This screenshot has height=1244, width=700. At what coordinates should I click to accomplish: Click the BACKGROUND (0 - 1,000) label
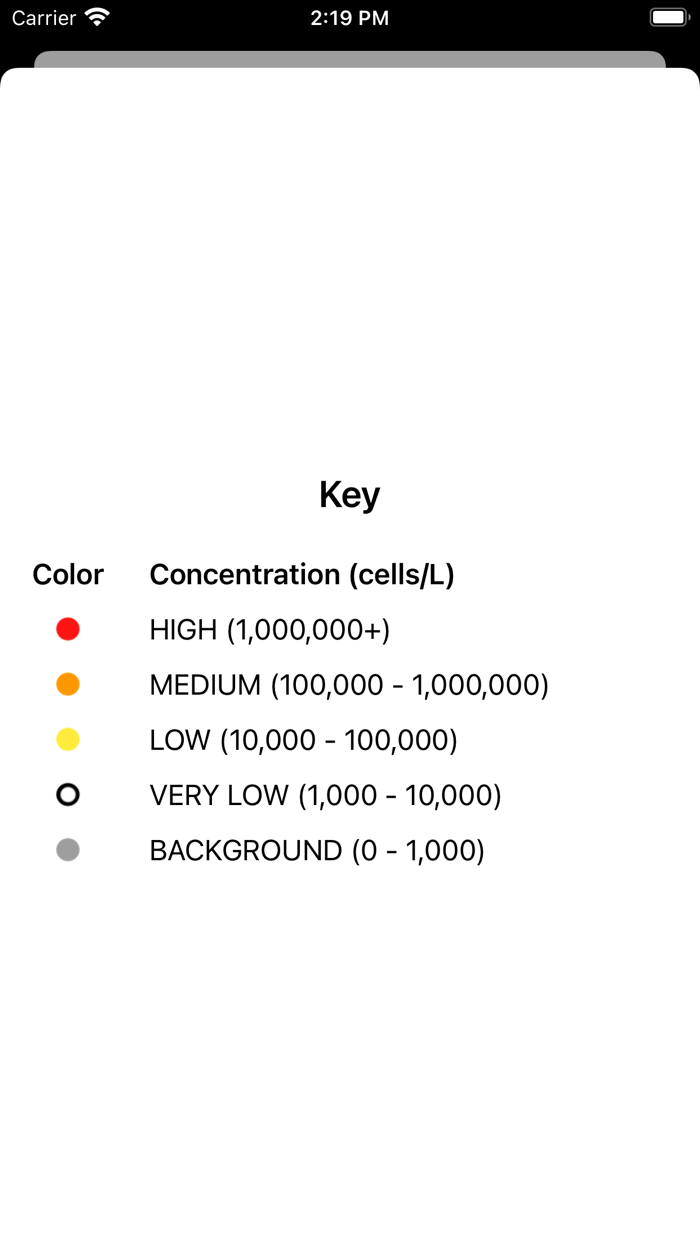pyautogui.click(x=317, y=850)
